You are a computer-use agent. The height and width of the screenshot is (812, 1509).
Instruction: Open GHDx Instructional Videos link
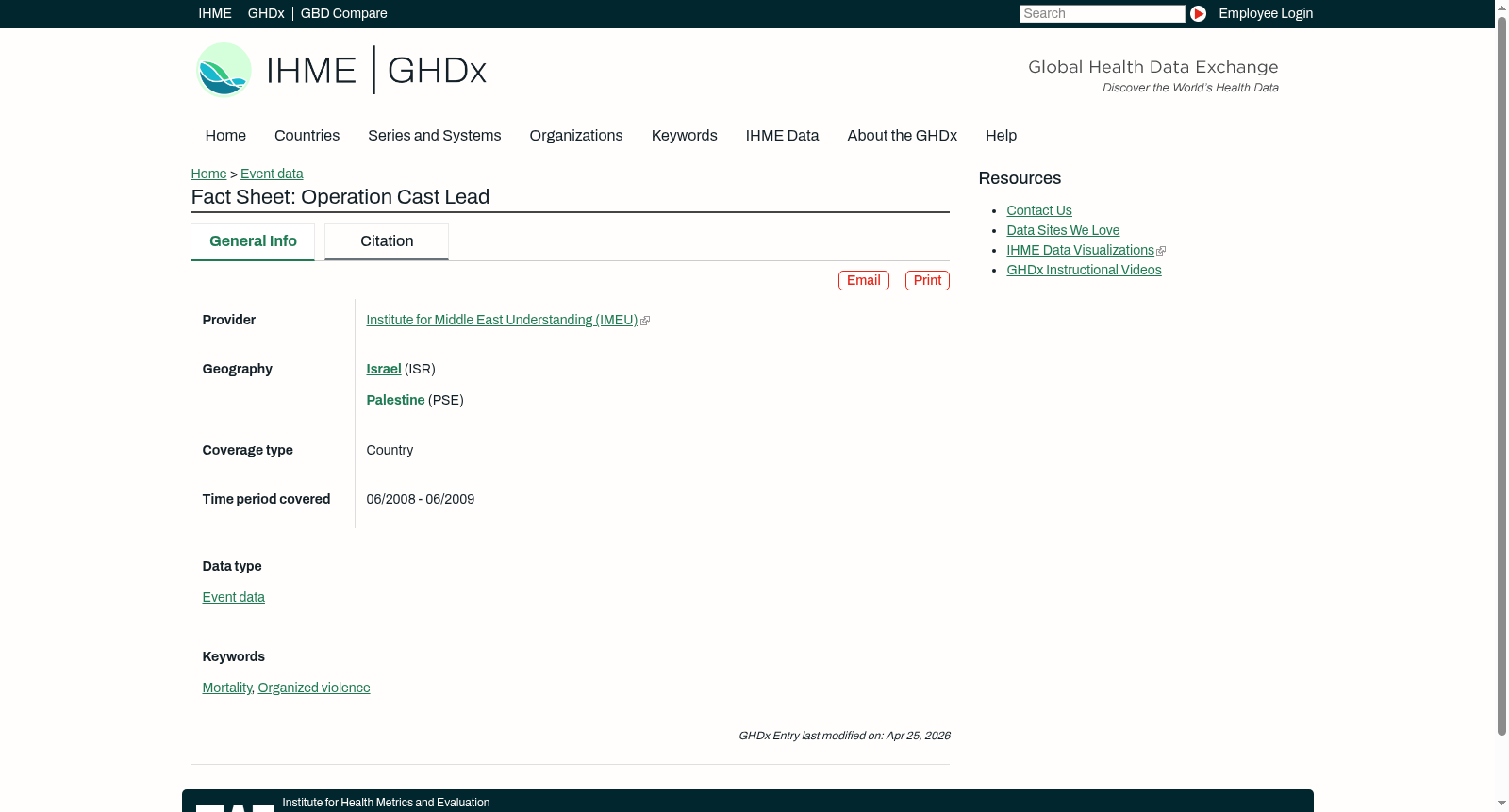pyautogui.click(x=1084, y=270)
